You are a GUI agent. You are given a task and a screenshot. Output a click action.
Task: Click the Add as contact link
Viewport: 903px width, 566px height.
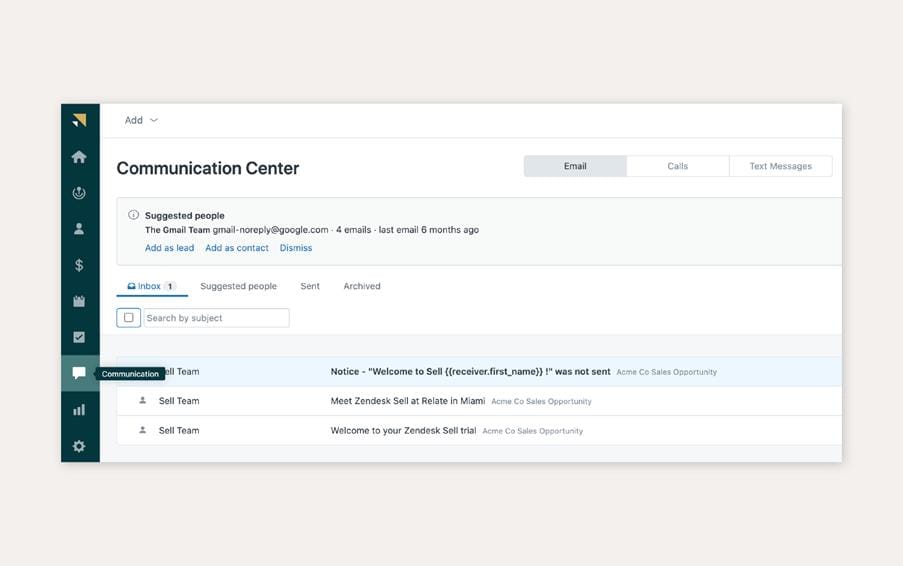point(237,248)
